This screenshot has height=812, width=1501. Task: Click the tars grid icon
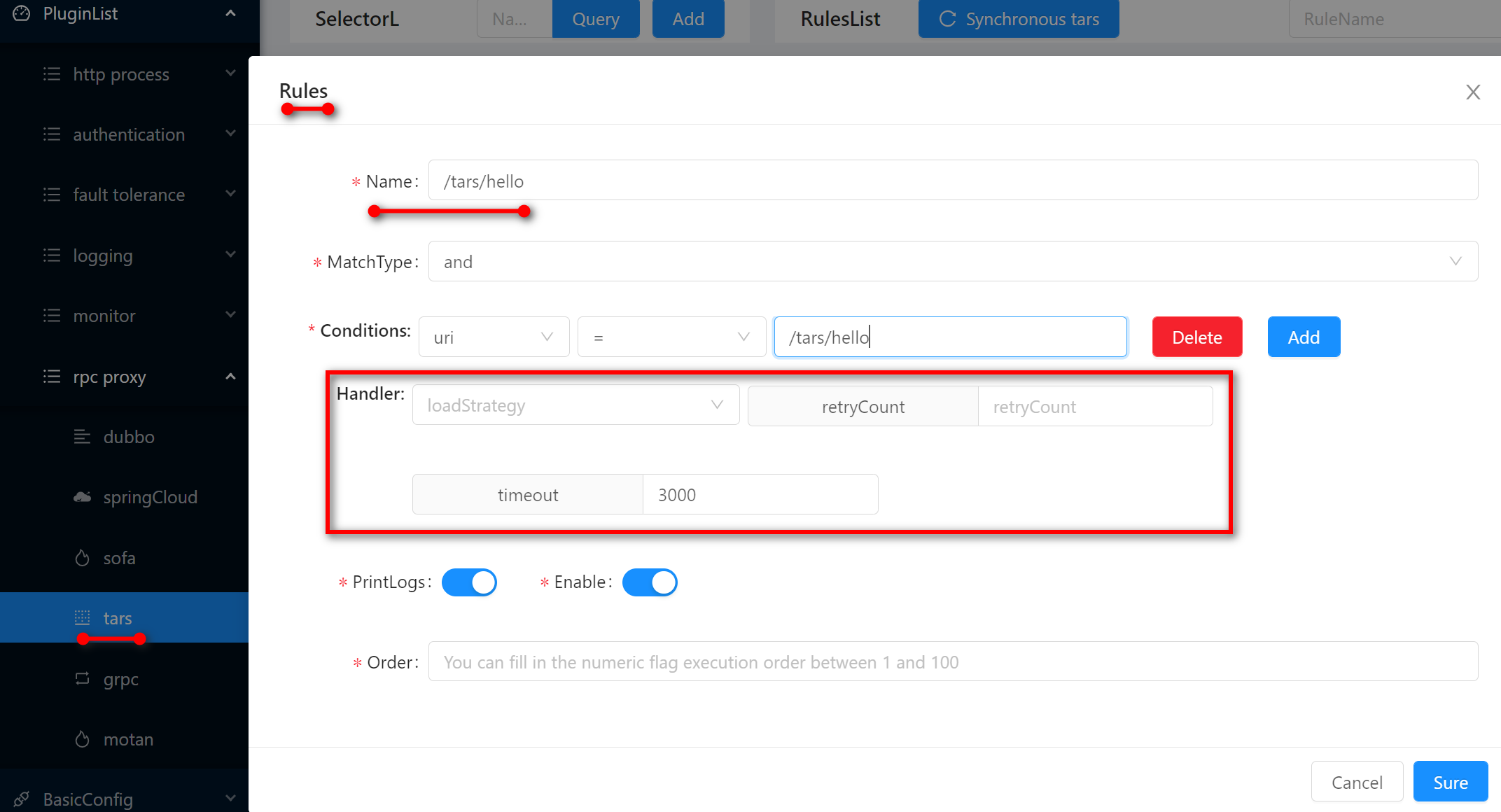(82, 617)
